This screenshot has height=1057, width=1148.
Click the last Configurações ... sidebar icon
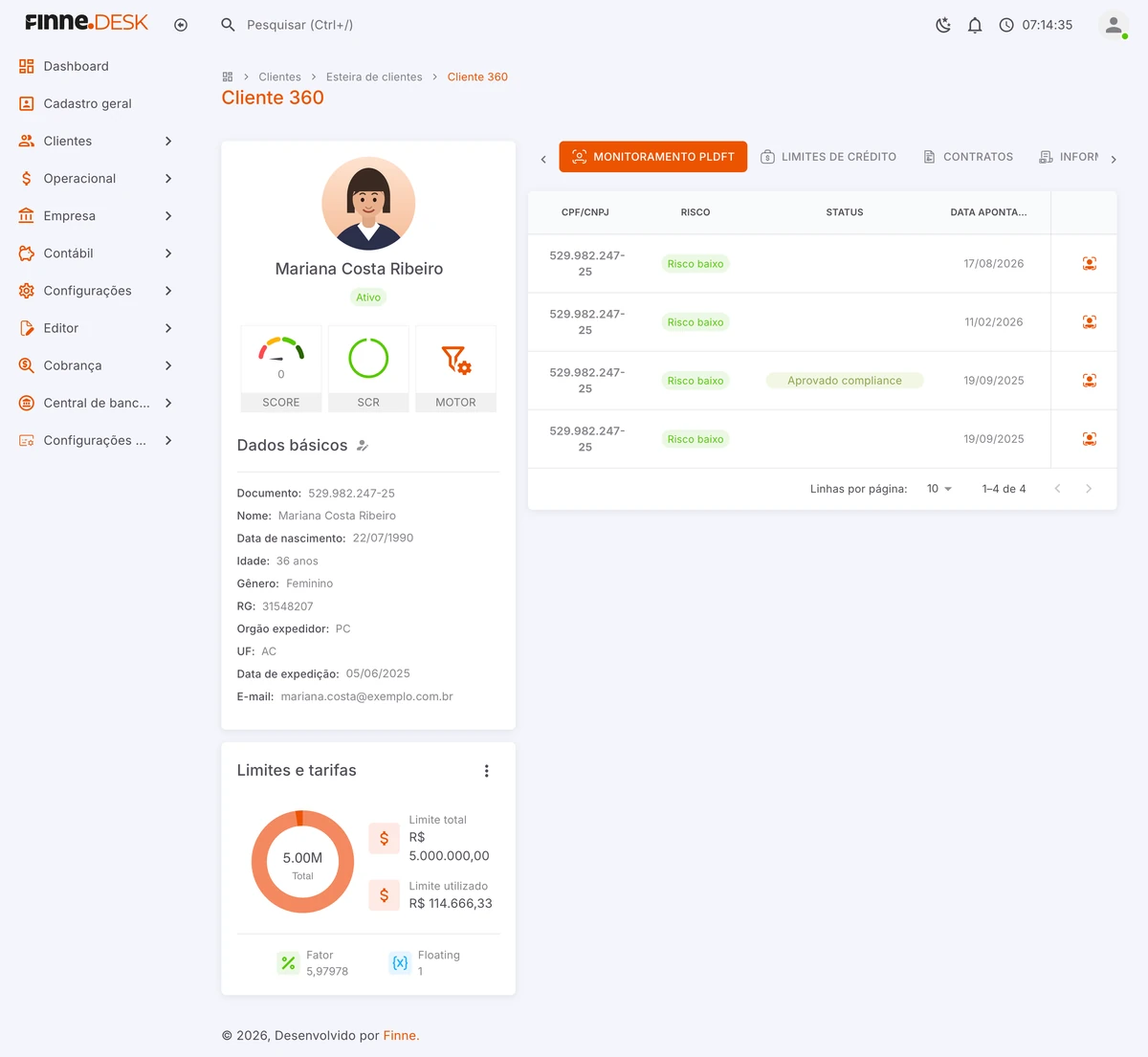tap(27, 440)
